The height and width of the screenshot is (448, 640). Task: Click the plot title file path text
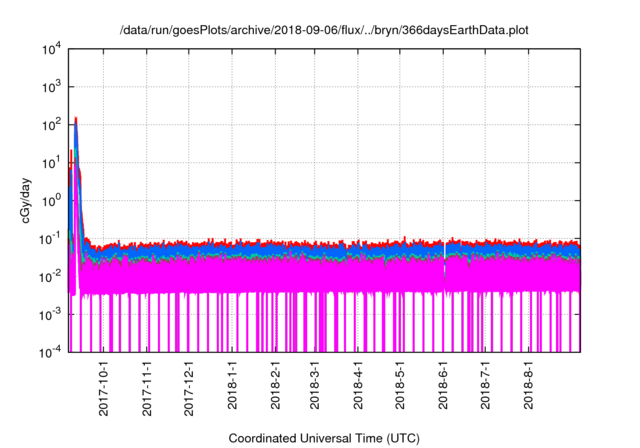click(x=324, y=30)
